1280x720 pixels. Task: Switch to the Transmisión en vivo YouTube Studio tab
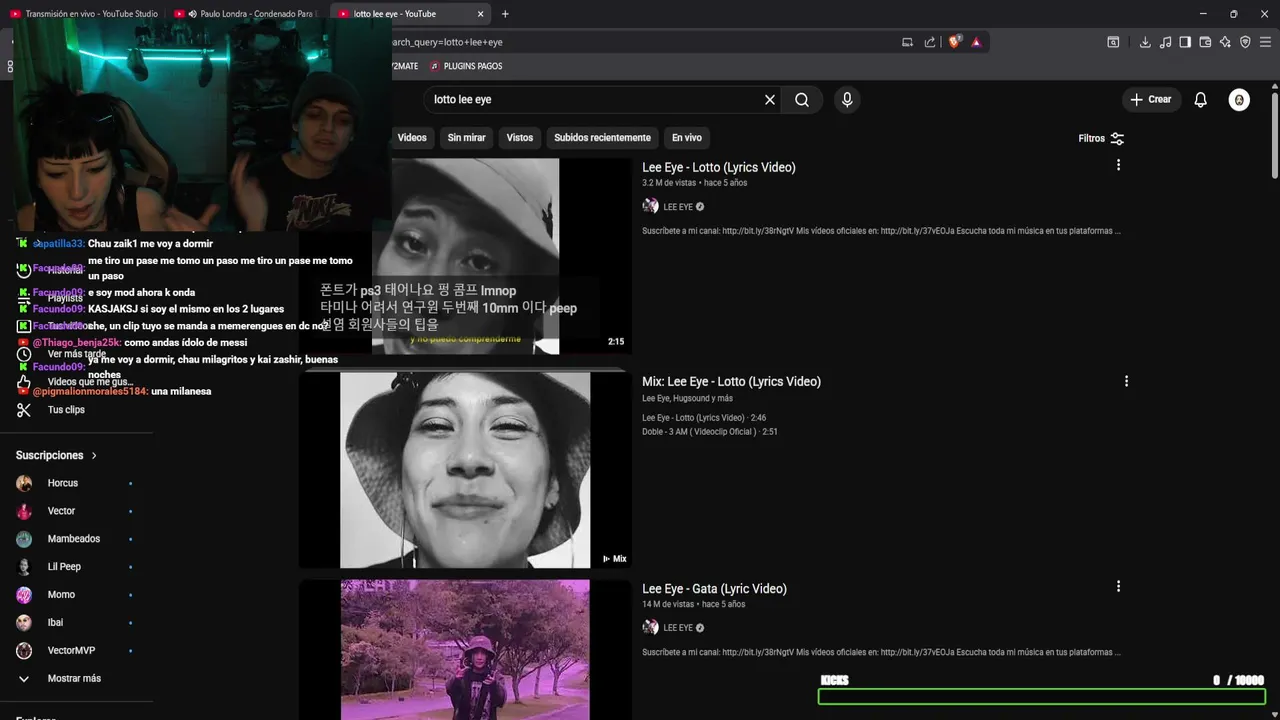point(84,14)
